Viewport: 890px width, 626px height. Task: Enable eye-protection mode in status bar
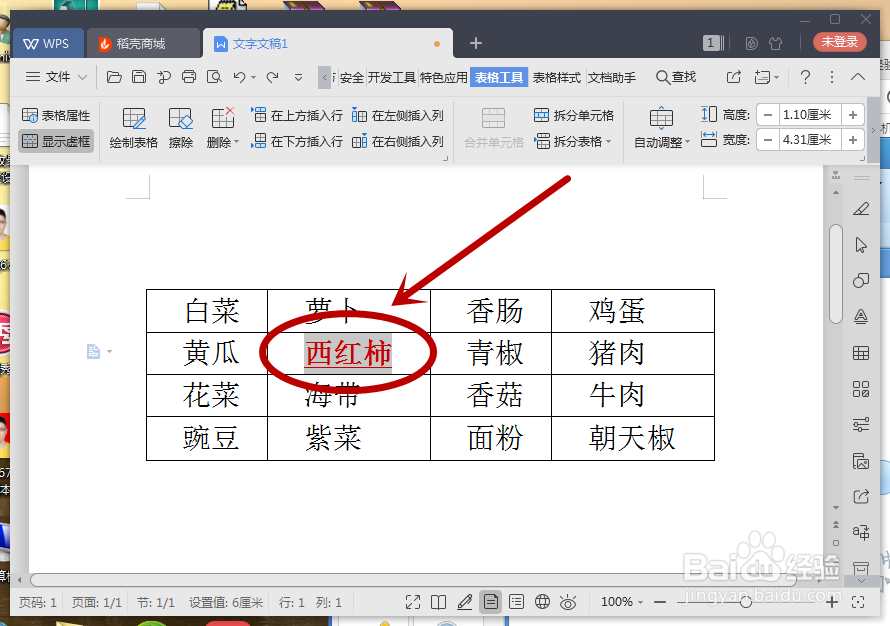point(567,602)
